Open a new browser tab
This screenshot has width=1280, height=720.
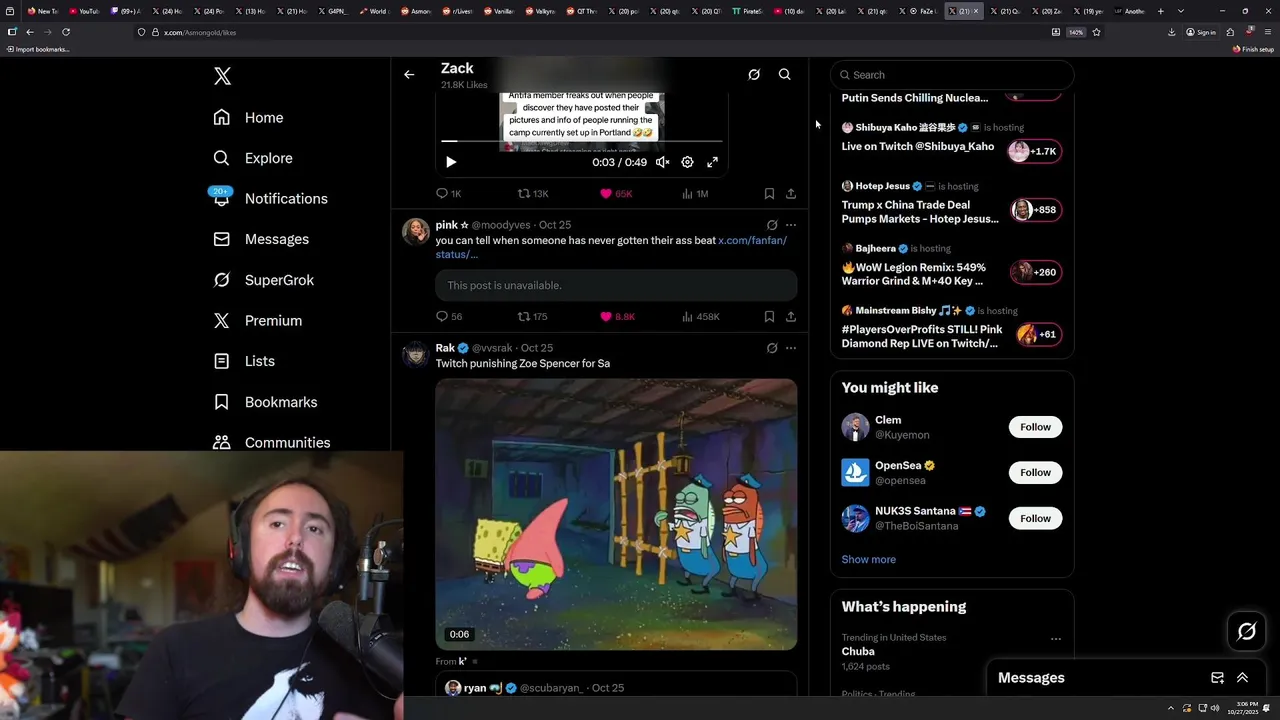(x=1160, y=11)
